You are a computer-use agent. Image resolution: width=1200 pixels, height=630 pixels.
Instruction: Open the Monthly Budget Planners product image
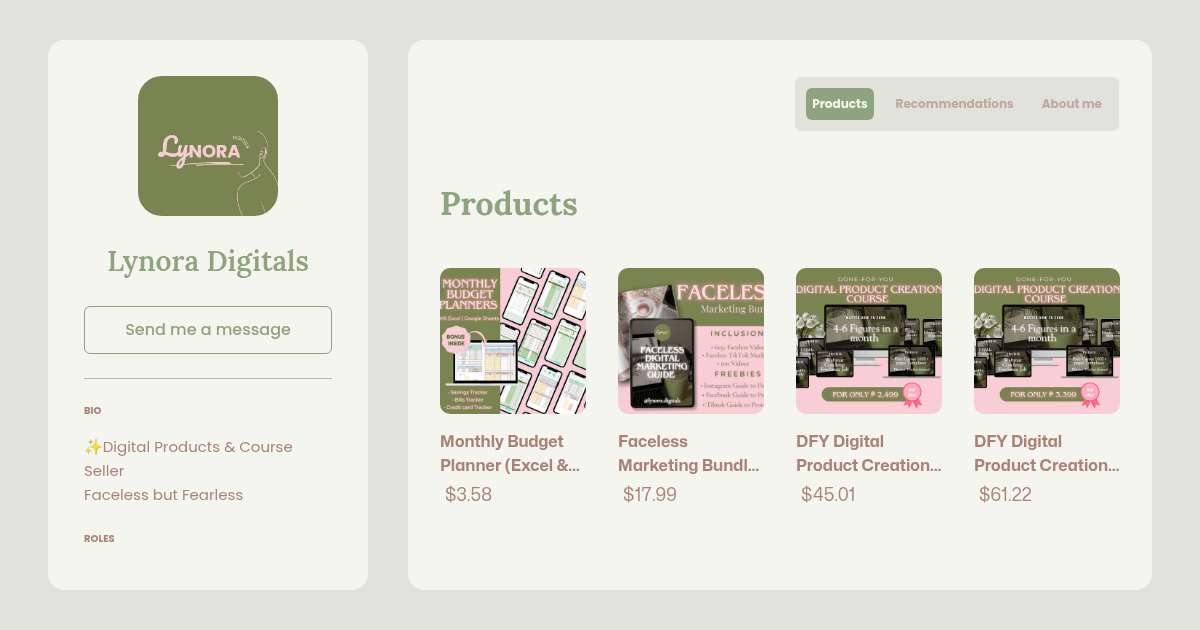coord(513,341)
